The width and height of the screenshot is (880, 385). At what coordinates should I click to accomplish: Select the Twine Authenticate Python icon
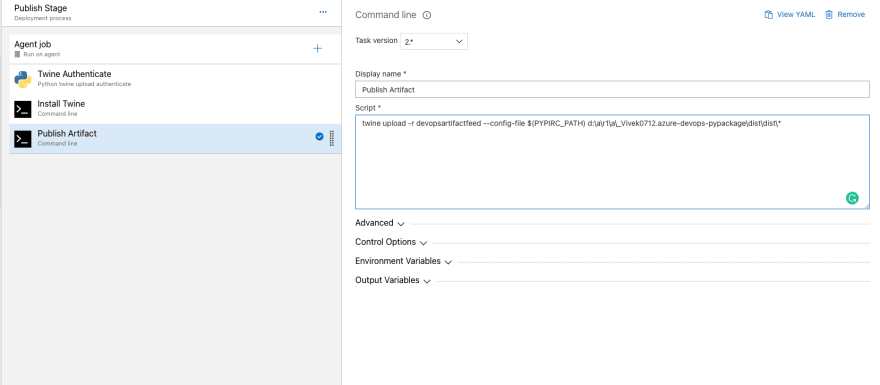click(x=22, y=79)
